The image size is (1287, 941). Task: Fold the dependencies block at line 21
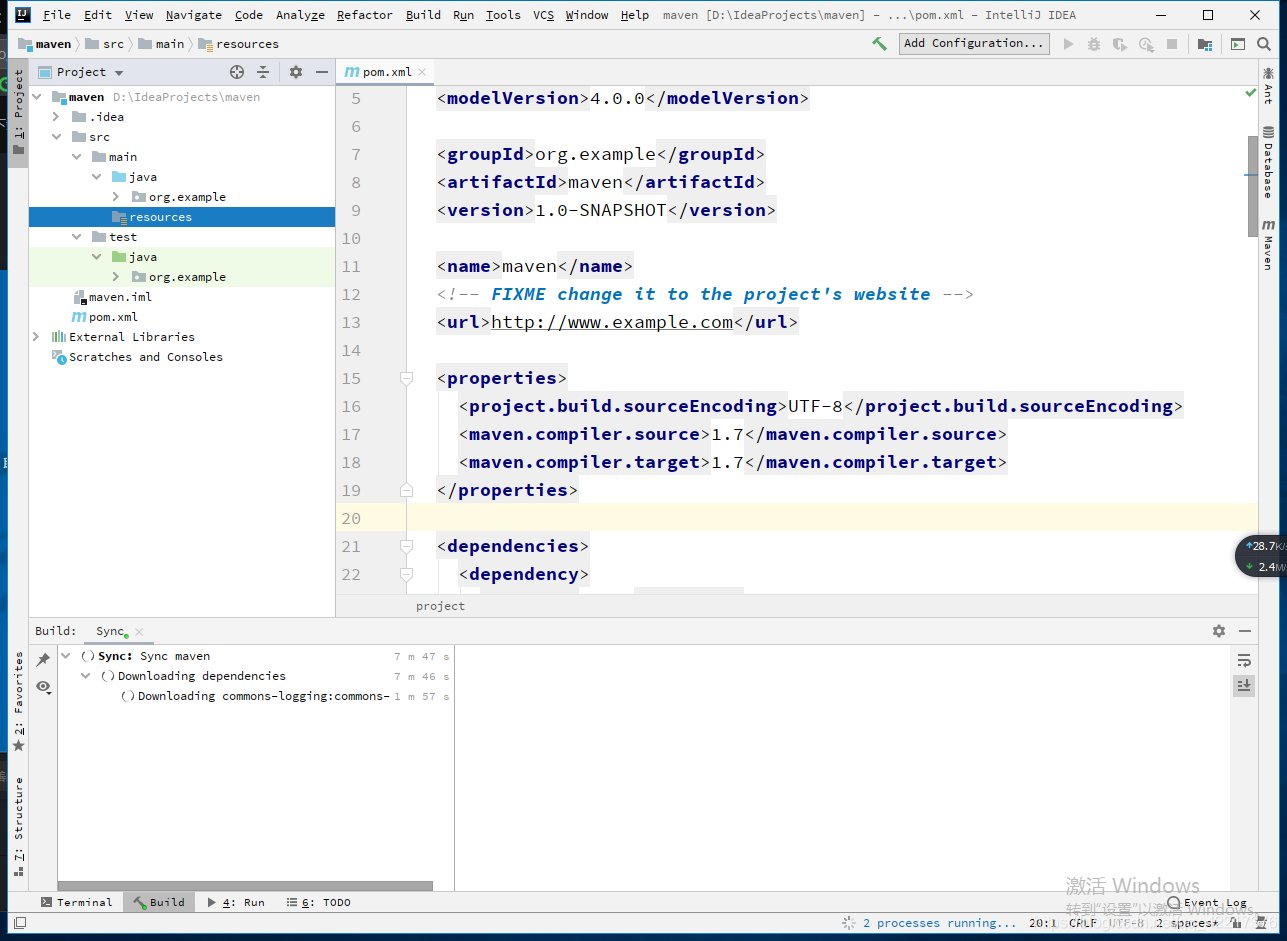406,546
